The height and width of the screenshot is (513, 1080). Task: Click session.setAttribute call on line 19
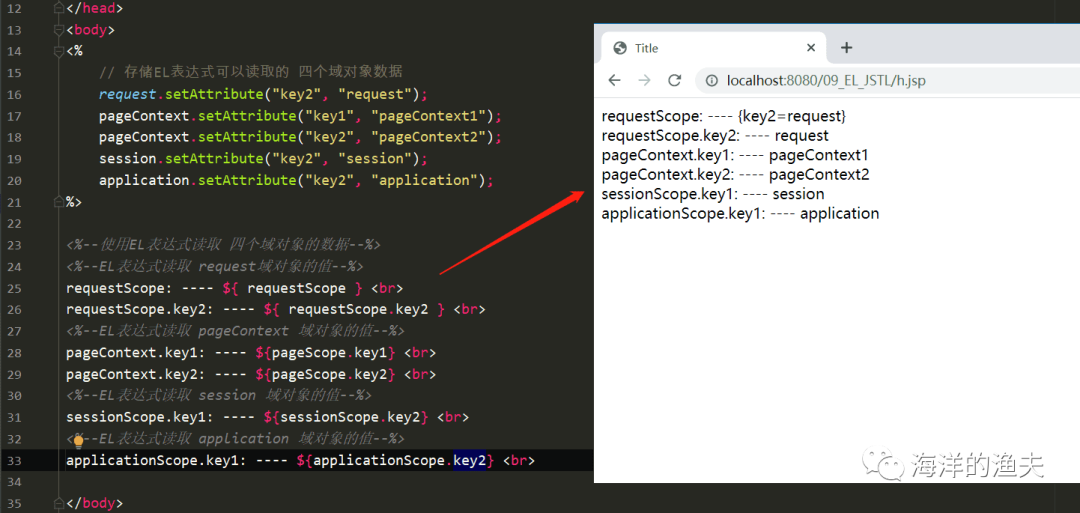[x=264, y=158]
